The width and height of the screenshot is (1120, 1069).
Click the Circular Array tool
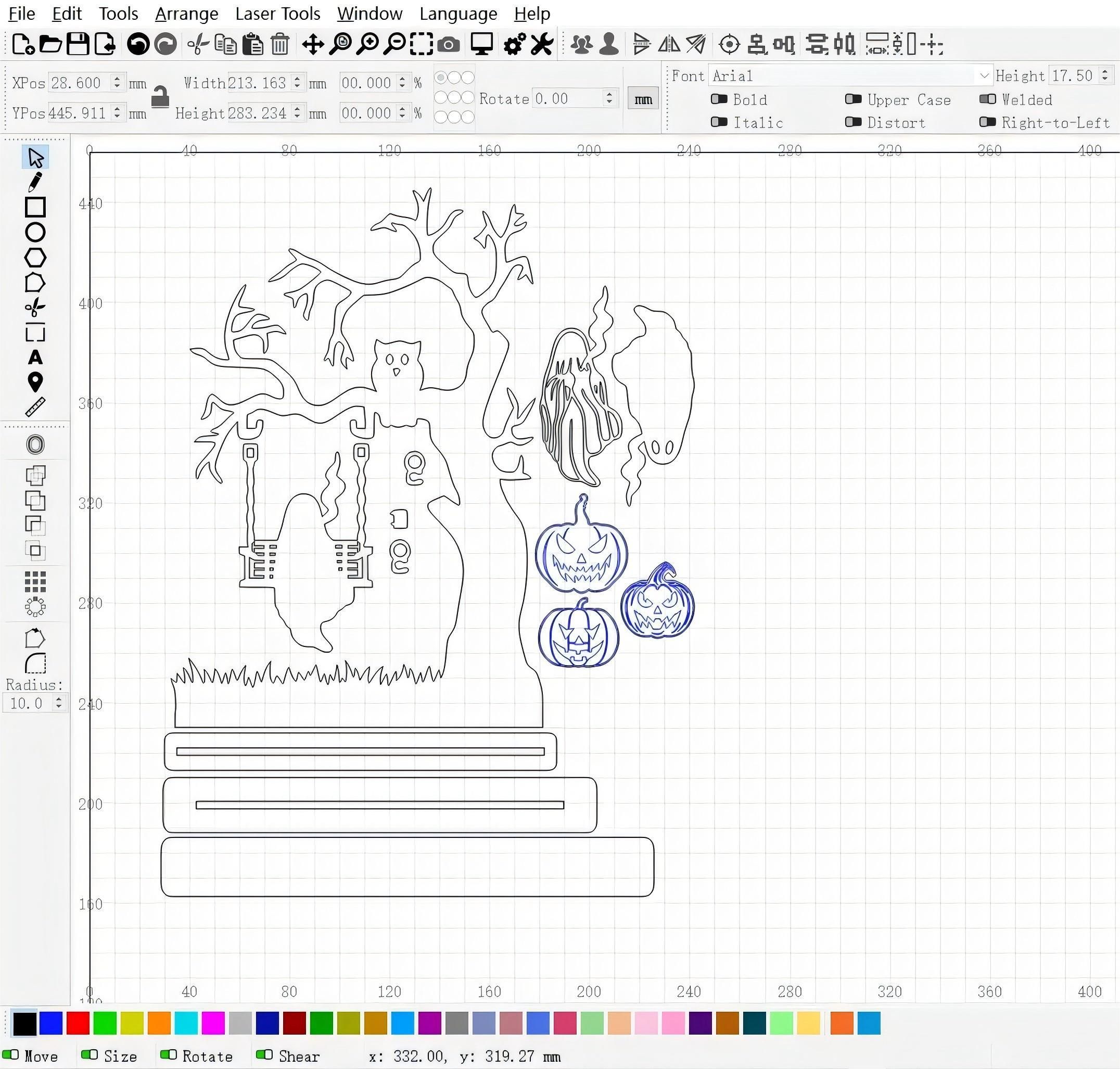[35, 607]
